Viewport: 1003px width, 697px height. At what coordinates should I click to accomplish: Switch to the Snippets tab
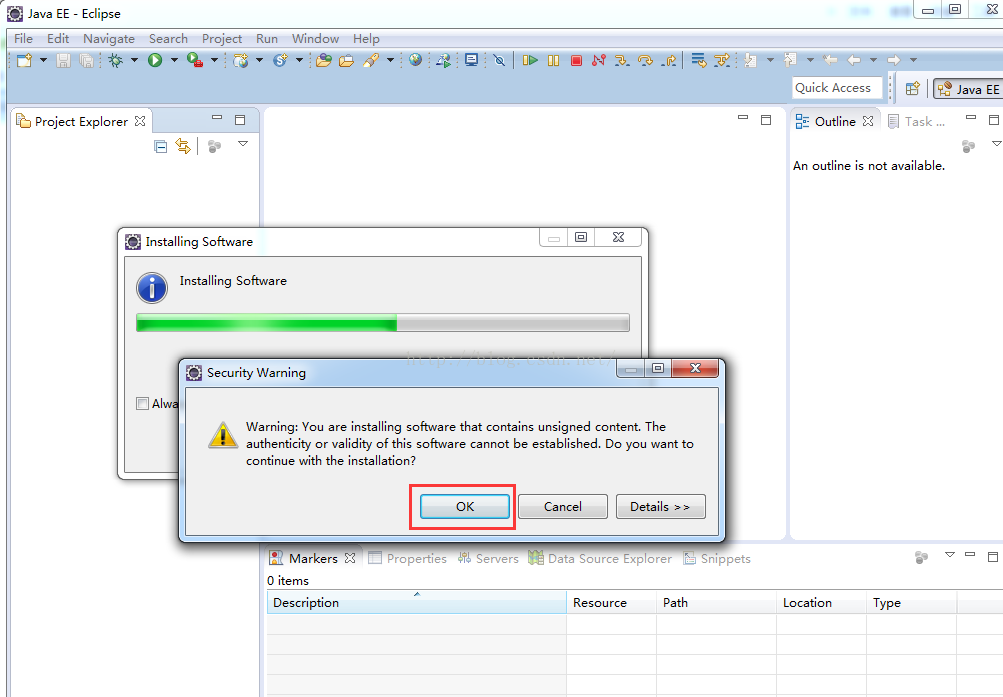(717, 559)
